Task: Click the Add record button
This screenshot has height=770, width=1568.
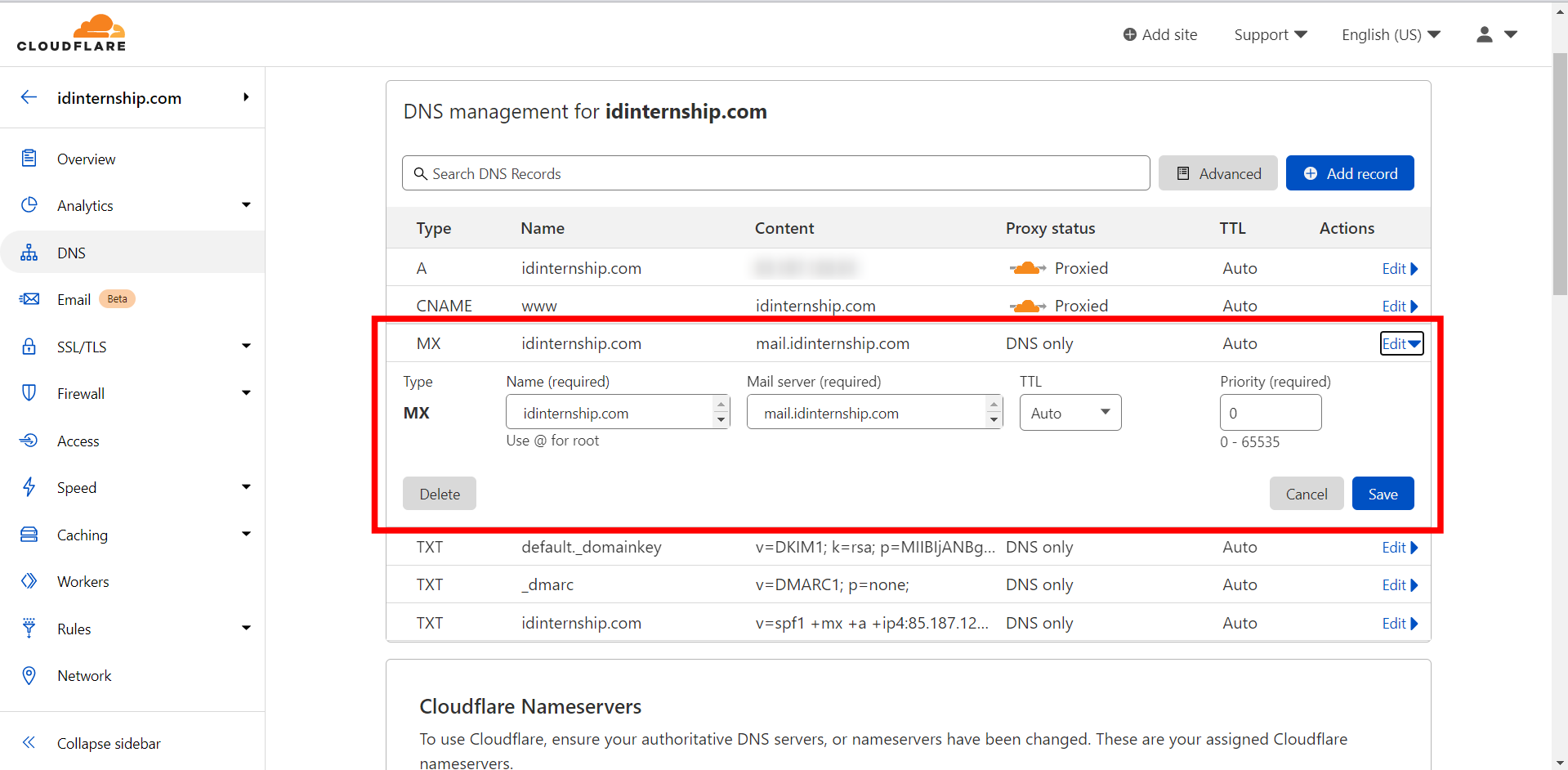Action: [x=1350, y=173]
